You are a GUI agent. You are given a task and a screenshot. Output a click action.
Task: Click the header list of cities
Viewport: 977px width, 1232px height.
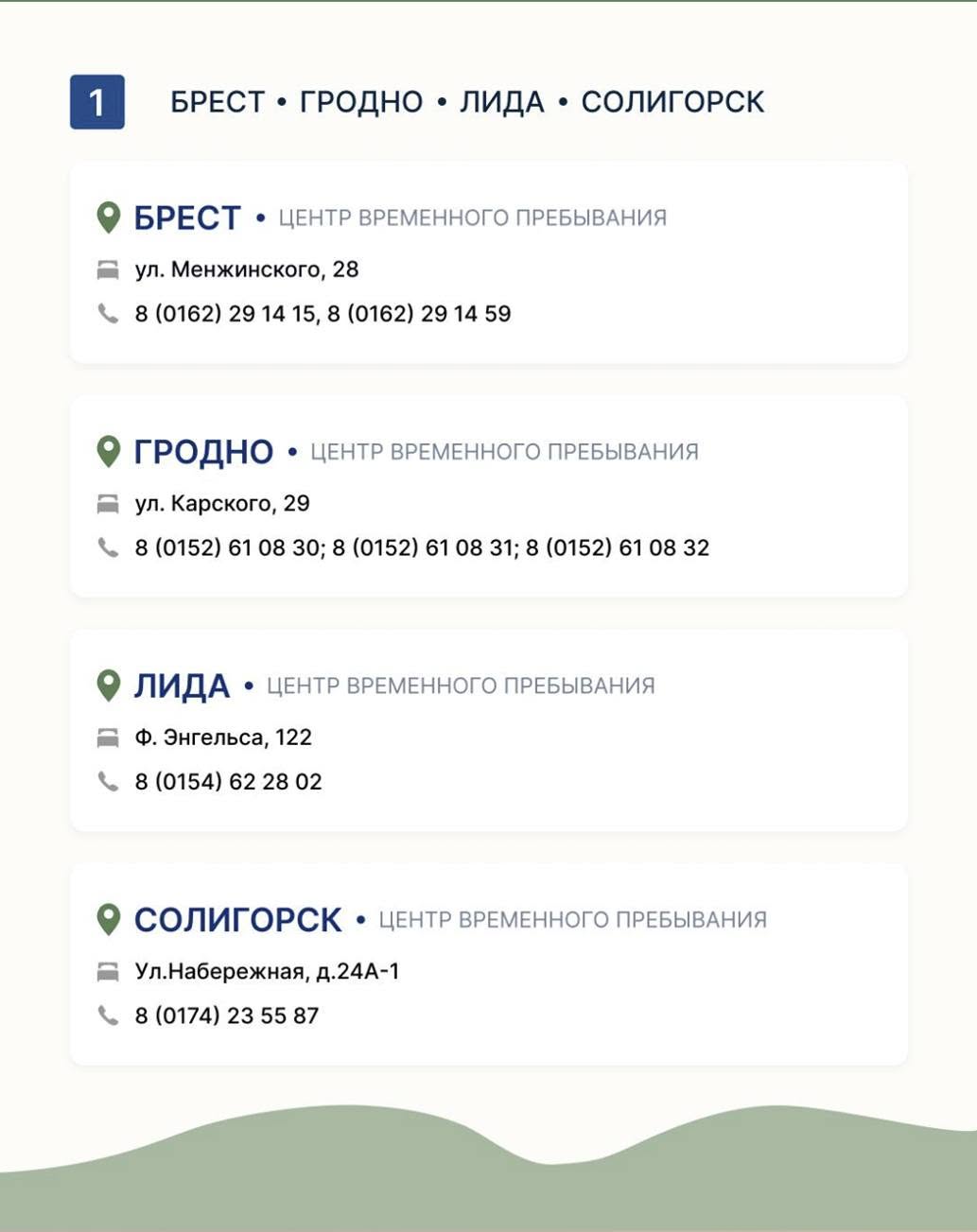(x=467, y=102)
